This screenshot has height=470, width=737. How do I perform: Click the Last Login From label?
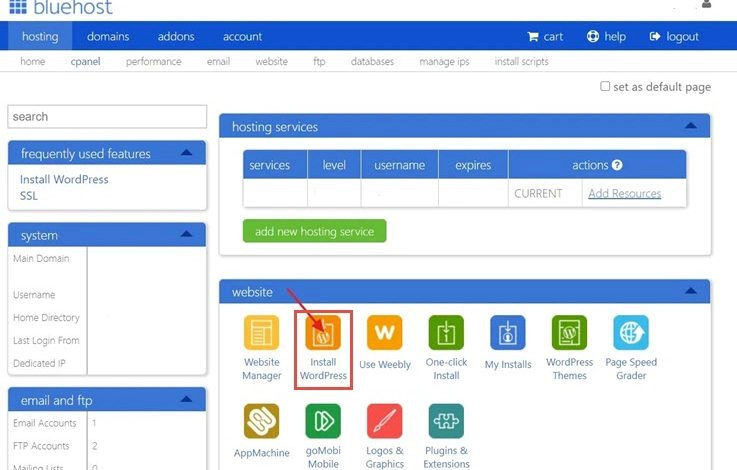pyautogui.click(x=46, y=340)
